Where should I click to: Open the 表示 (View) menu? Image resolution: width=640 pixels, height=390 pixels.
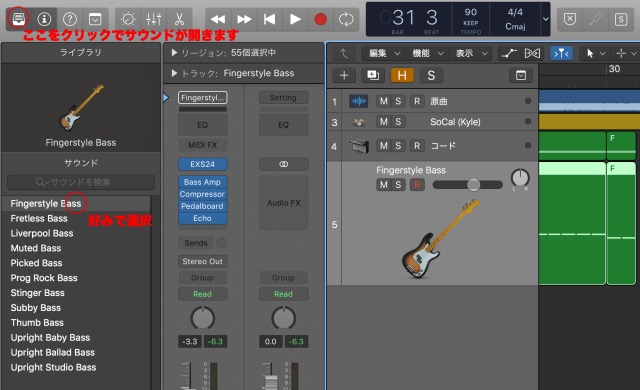pos(471,53)
